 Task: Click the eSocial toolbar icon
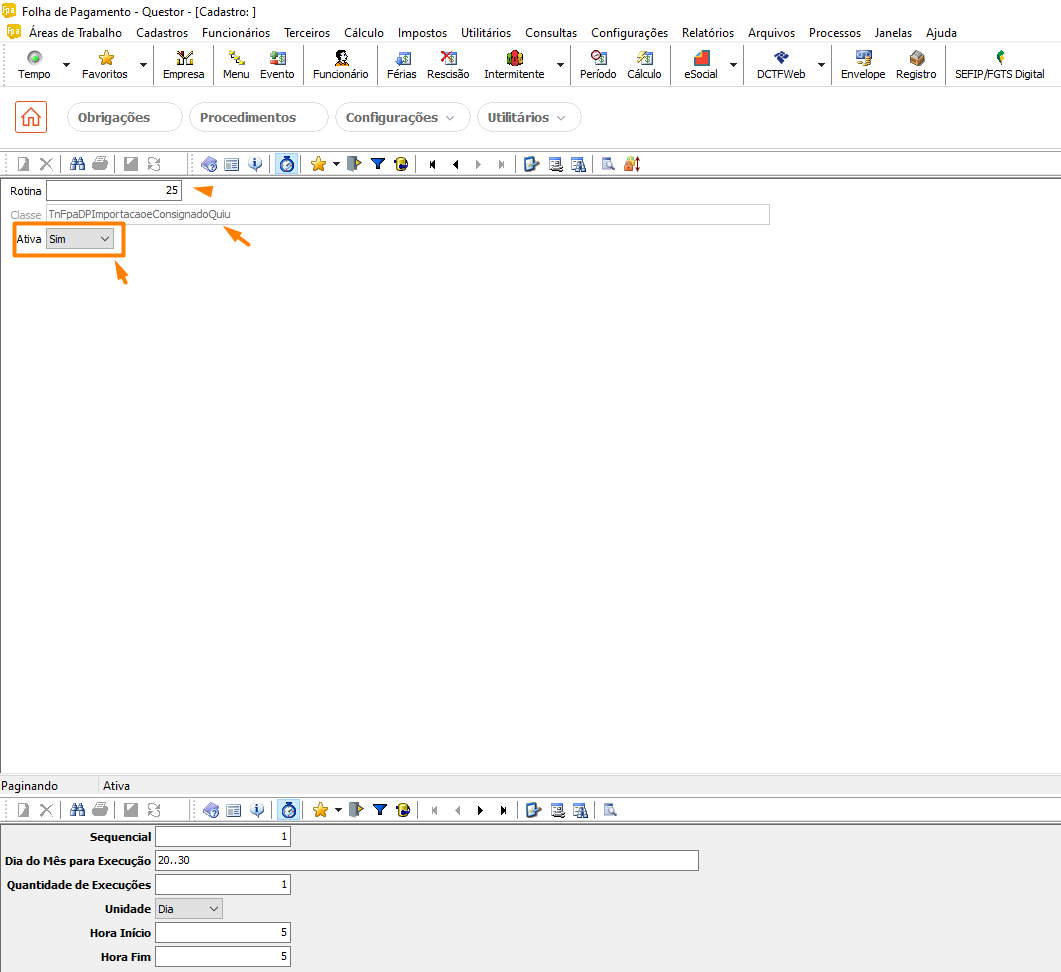(700, 65)
